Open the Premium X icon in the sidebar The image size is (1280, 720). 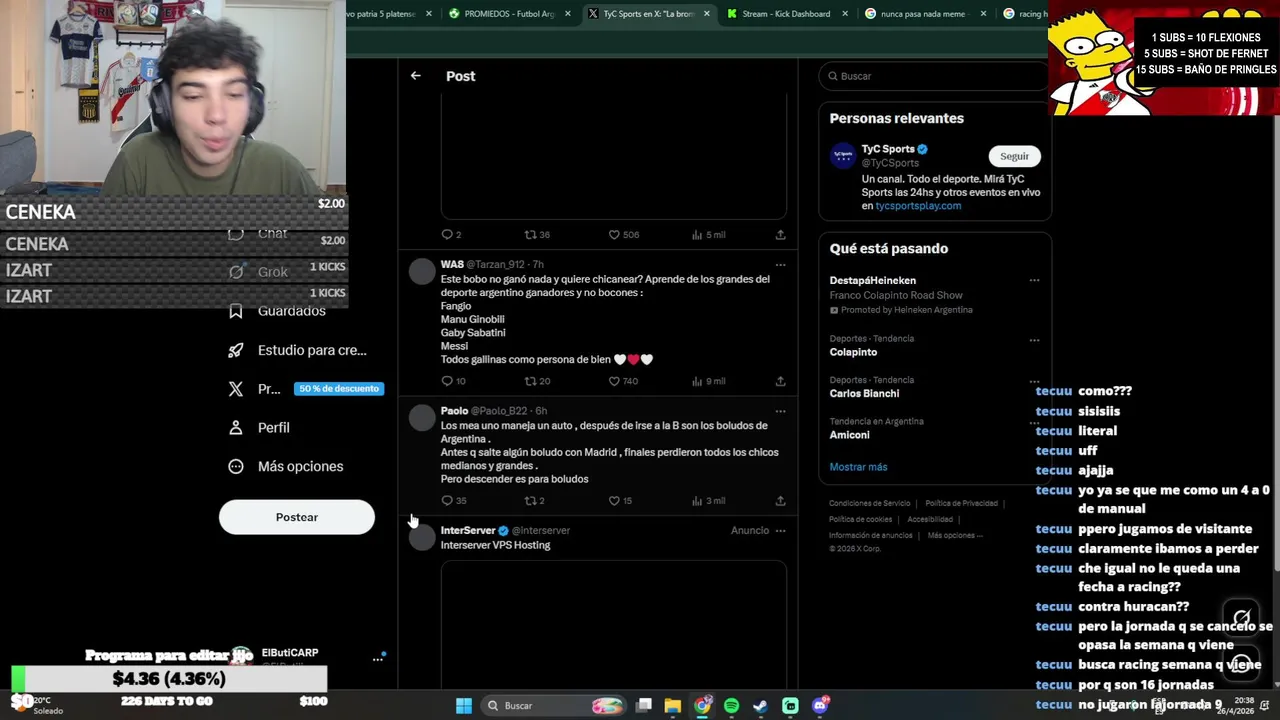point(236,389)
